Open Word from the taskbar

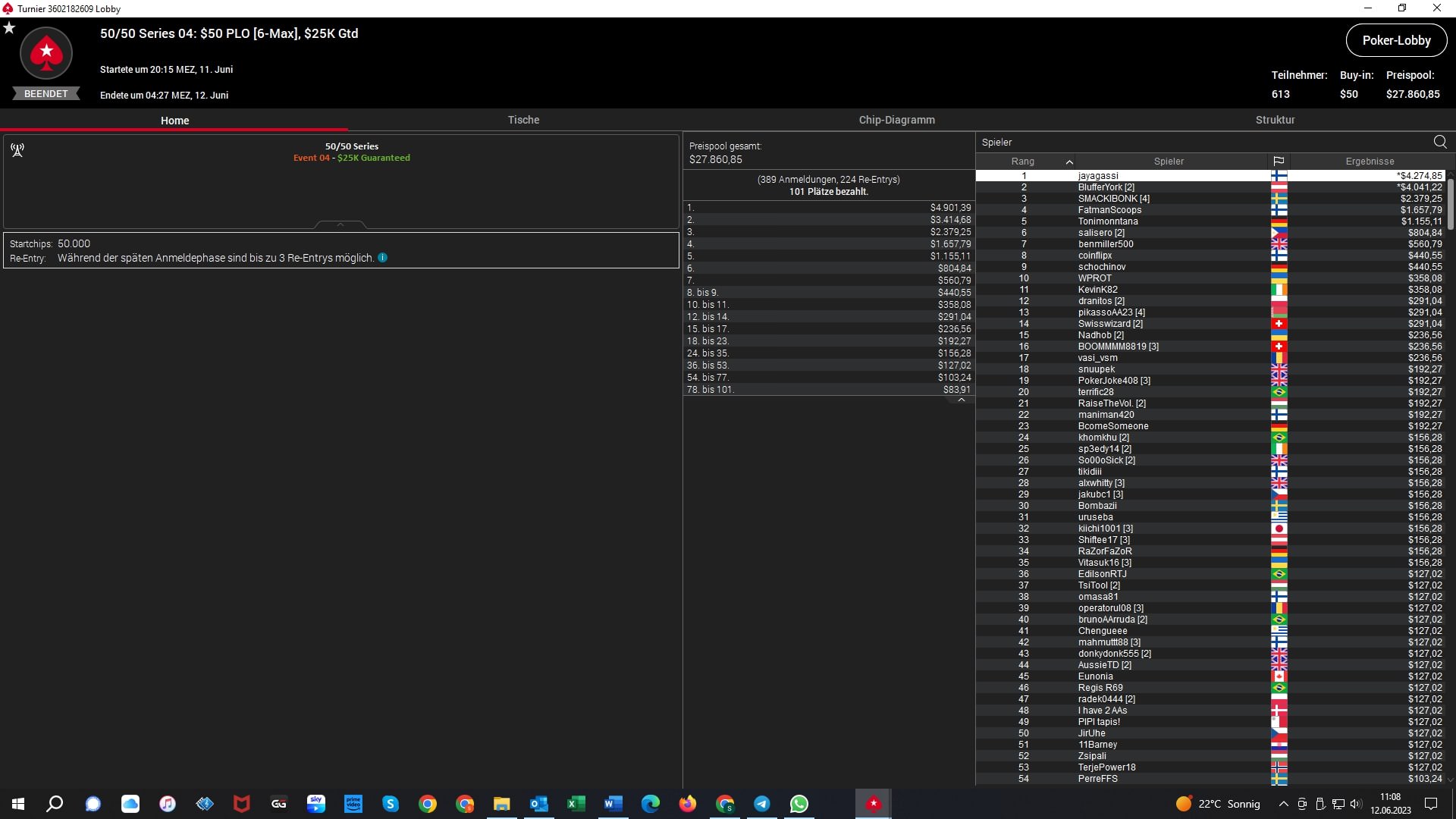[613, 804]
